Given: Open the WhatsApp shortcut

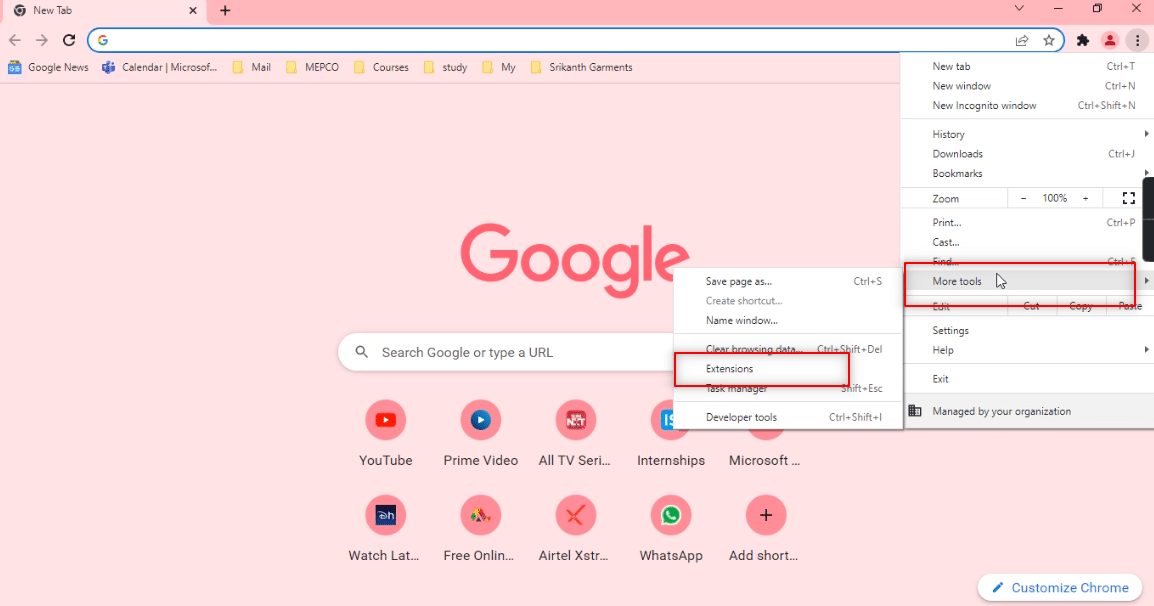Looking at the screenshot, I should click(670, 528).
